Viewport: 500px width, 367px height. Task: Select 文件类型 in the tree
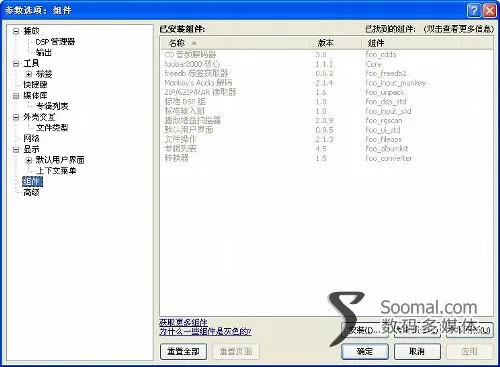click(52, 128)
